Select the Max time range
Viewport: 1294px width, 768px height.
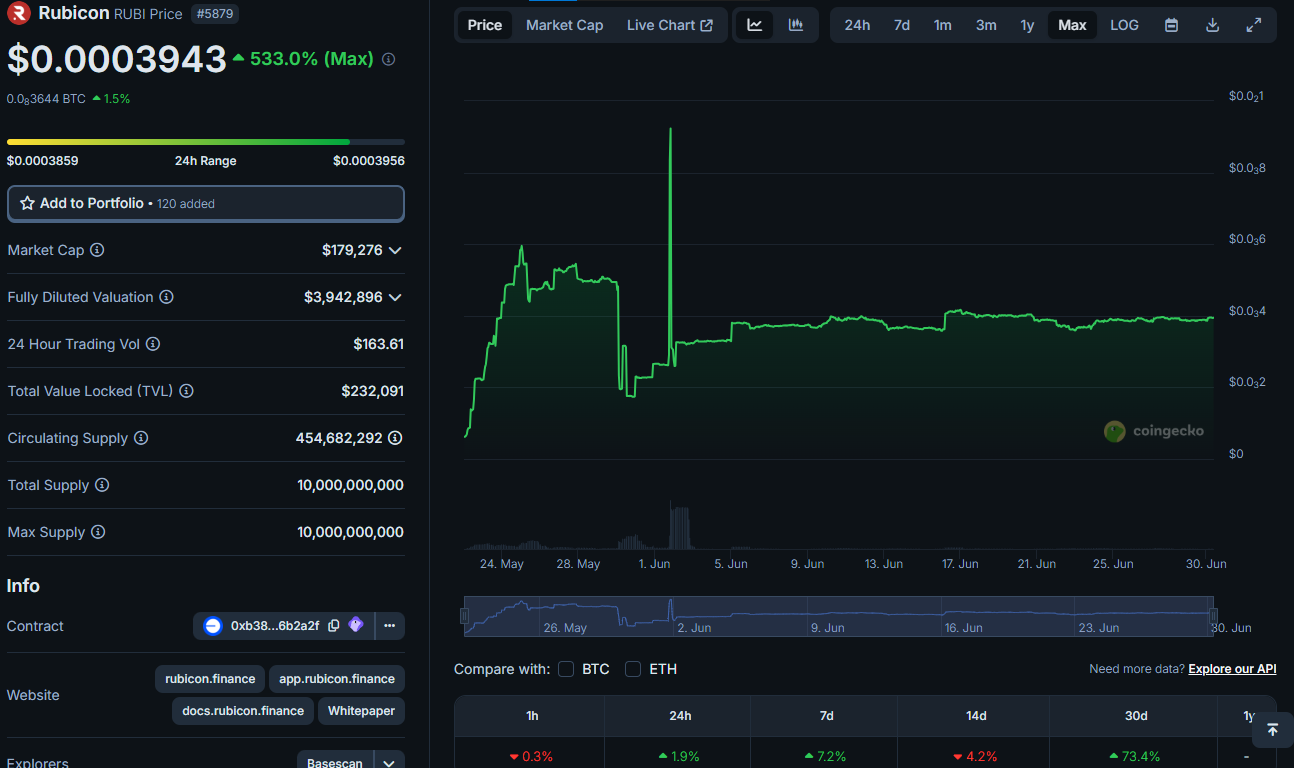[1072, 25]
